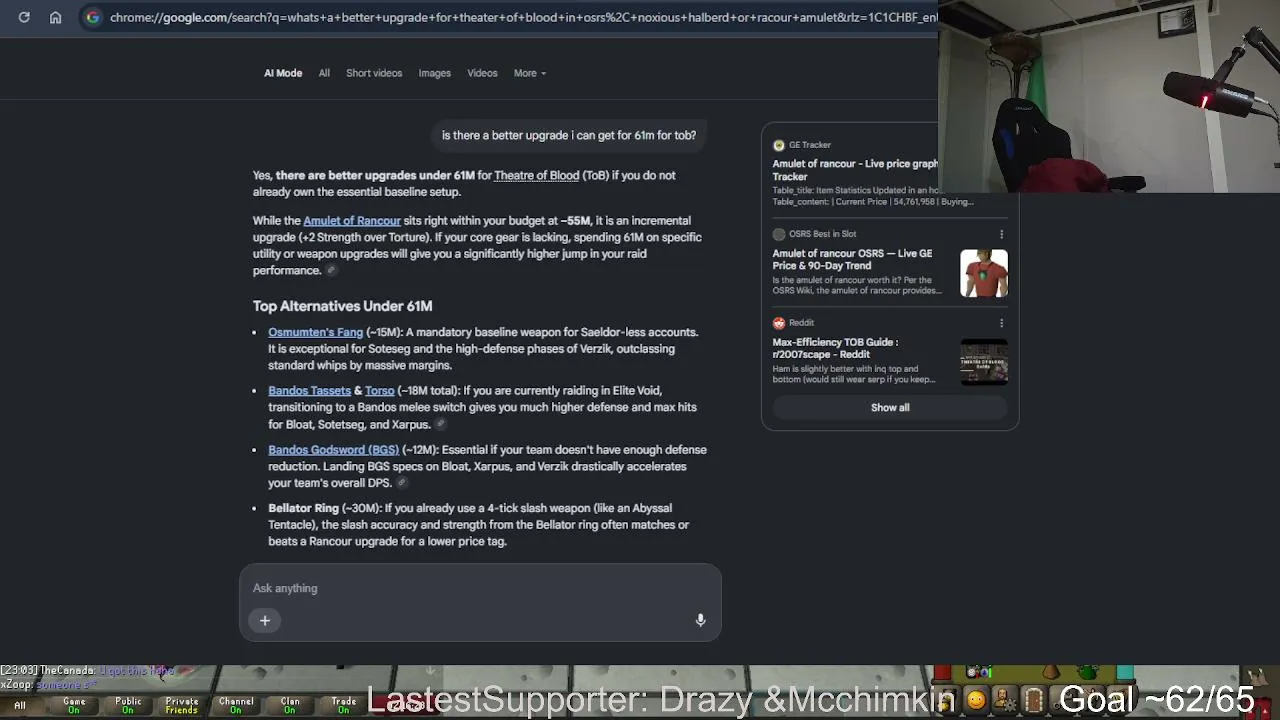
Task: Open attachment options with the plus button
Action: [x=265, y=621]
